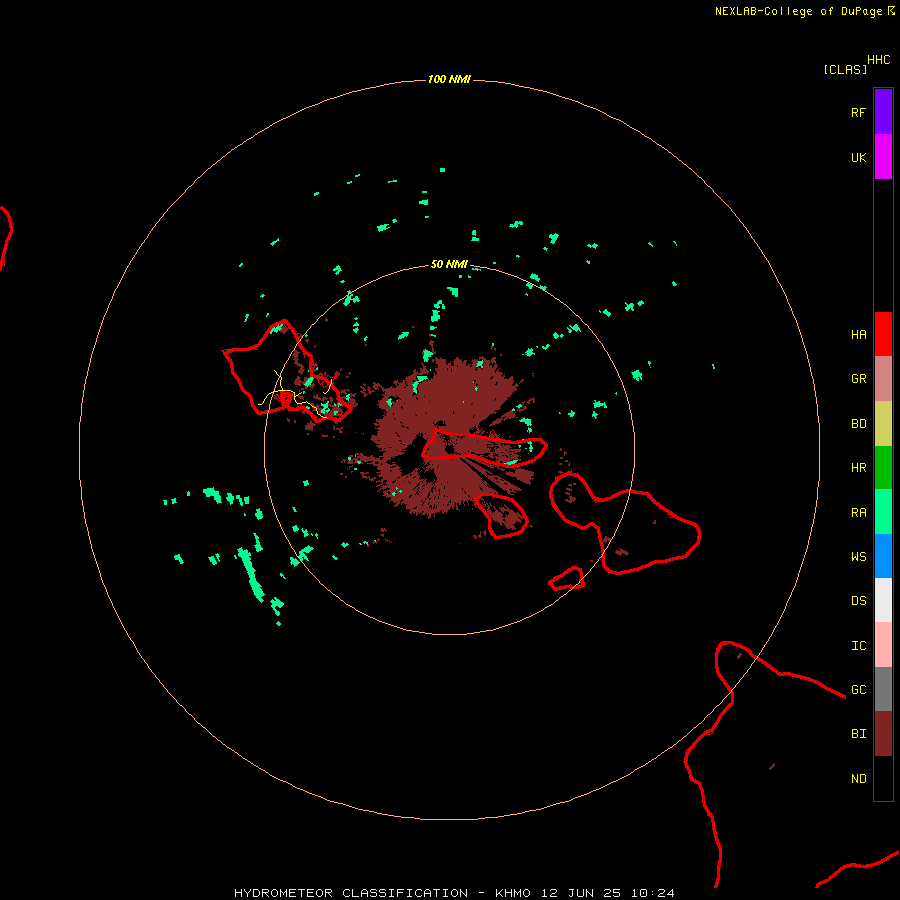The image size is (900, 900).
Task: Click the GR legend label
Action: point(858,379)
